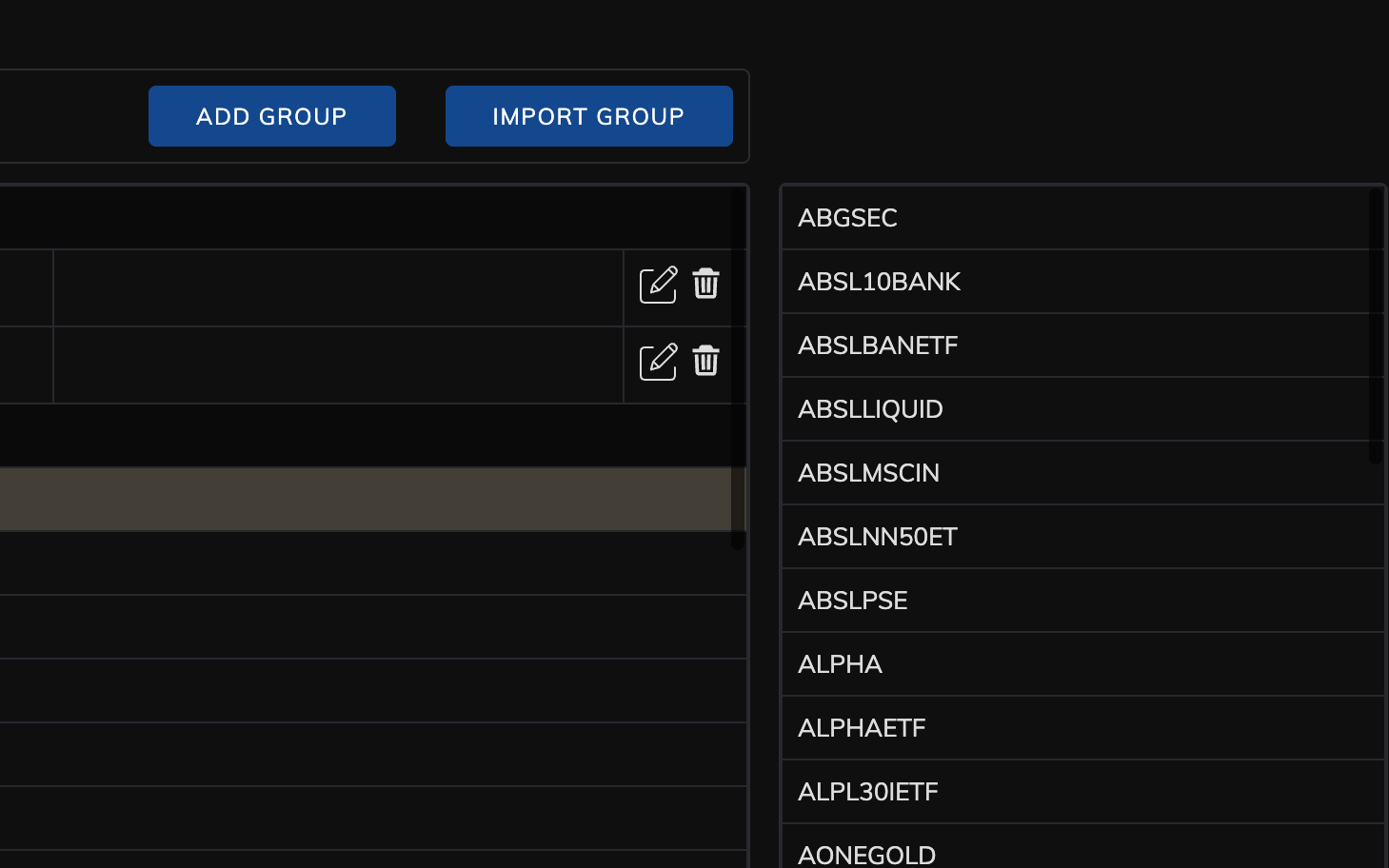Edit the second group row with pencil icon
This screenshot has width=1389, height=868.
[x=658, y=362]
